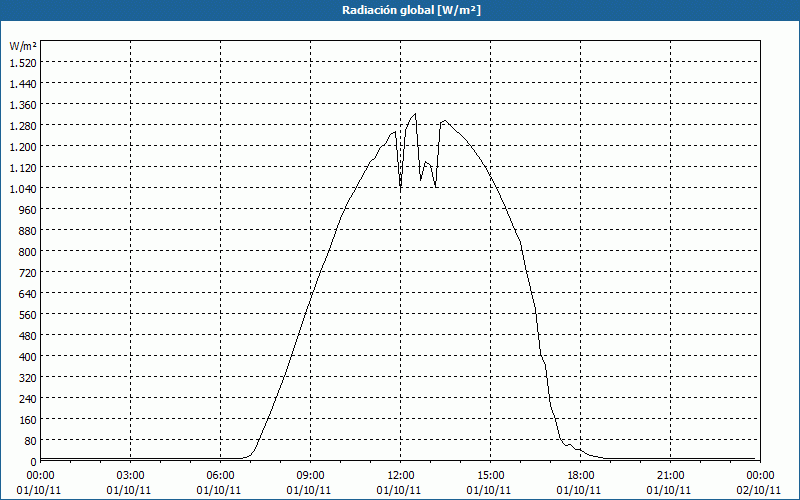Click the 720 y-axis value
Viewport: 800px width, 500px height.
(x=29, y=273)
